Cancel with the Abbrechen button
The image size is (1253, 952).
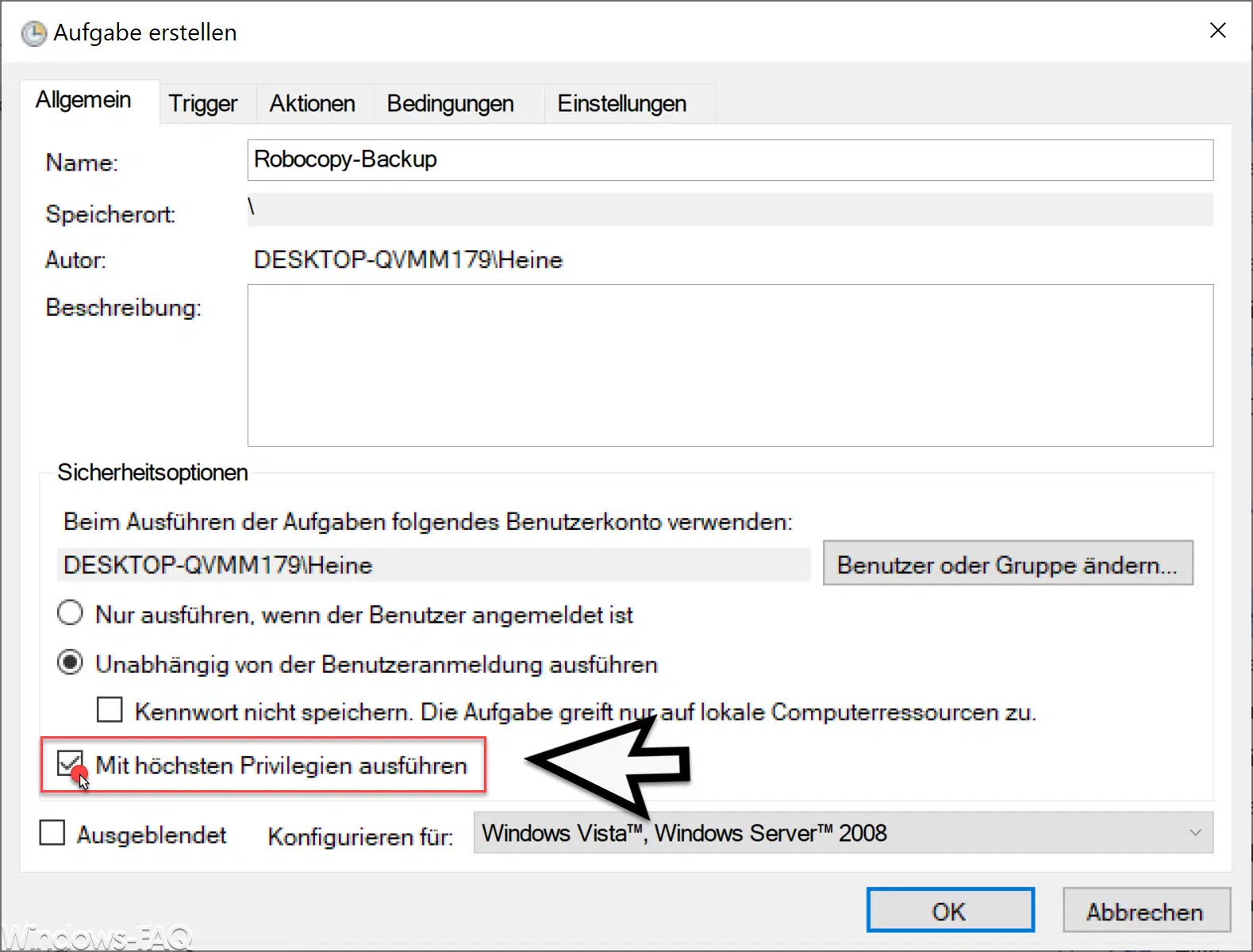1145,911
